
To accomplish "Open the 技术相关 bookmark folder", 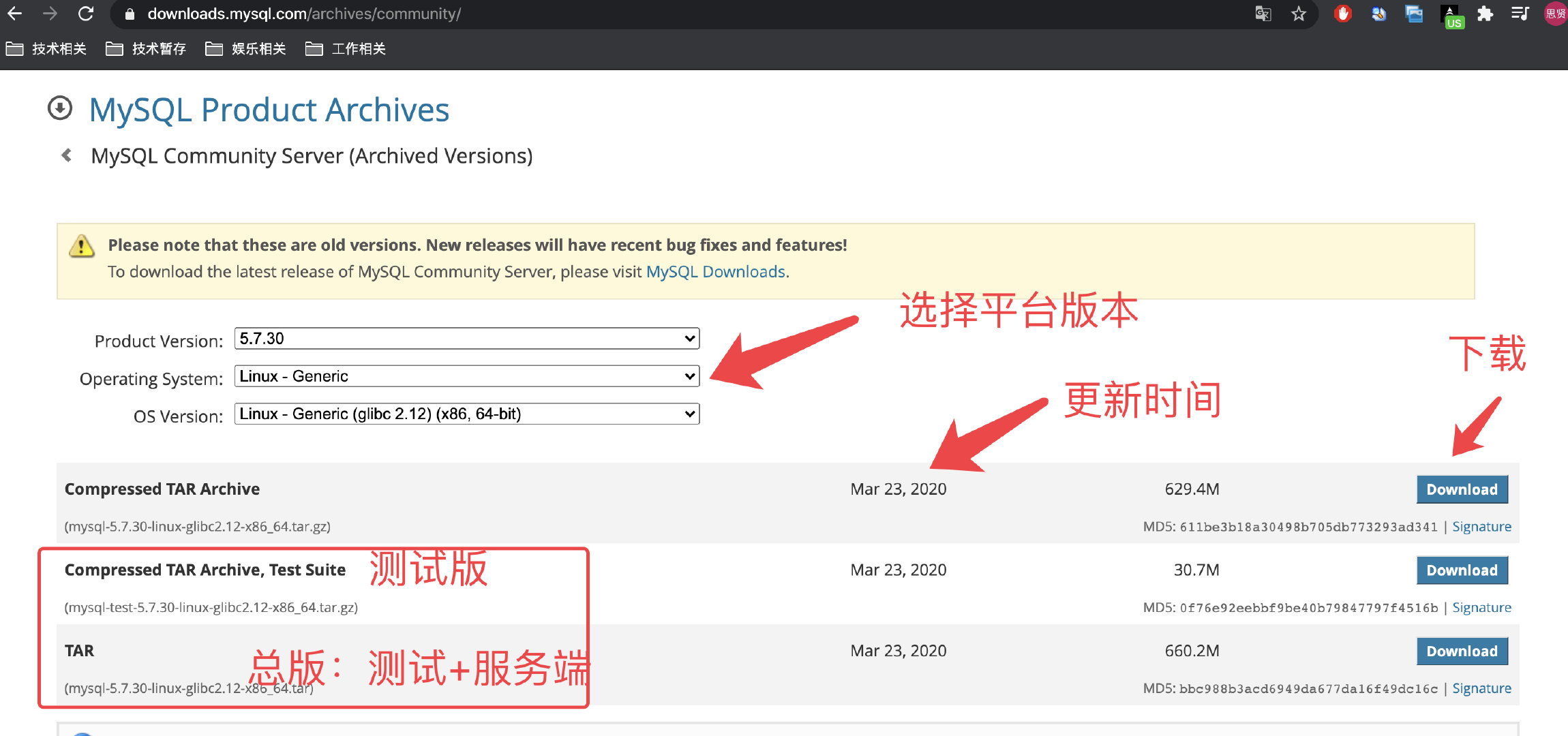I will [x=46, y=49].
